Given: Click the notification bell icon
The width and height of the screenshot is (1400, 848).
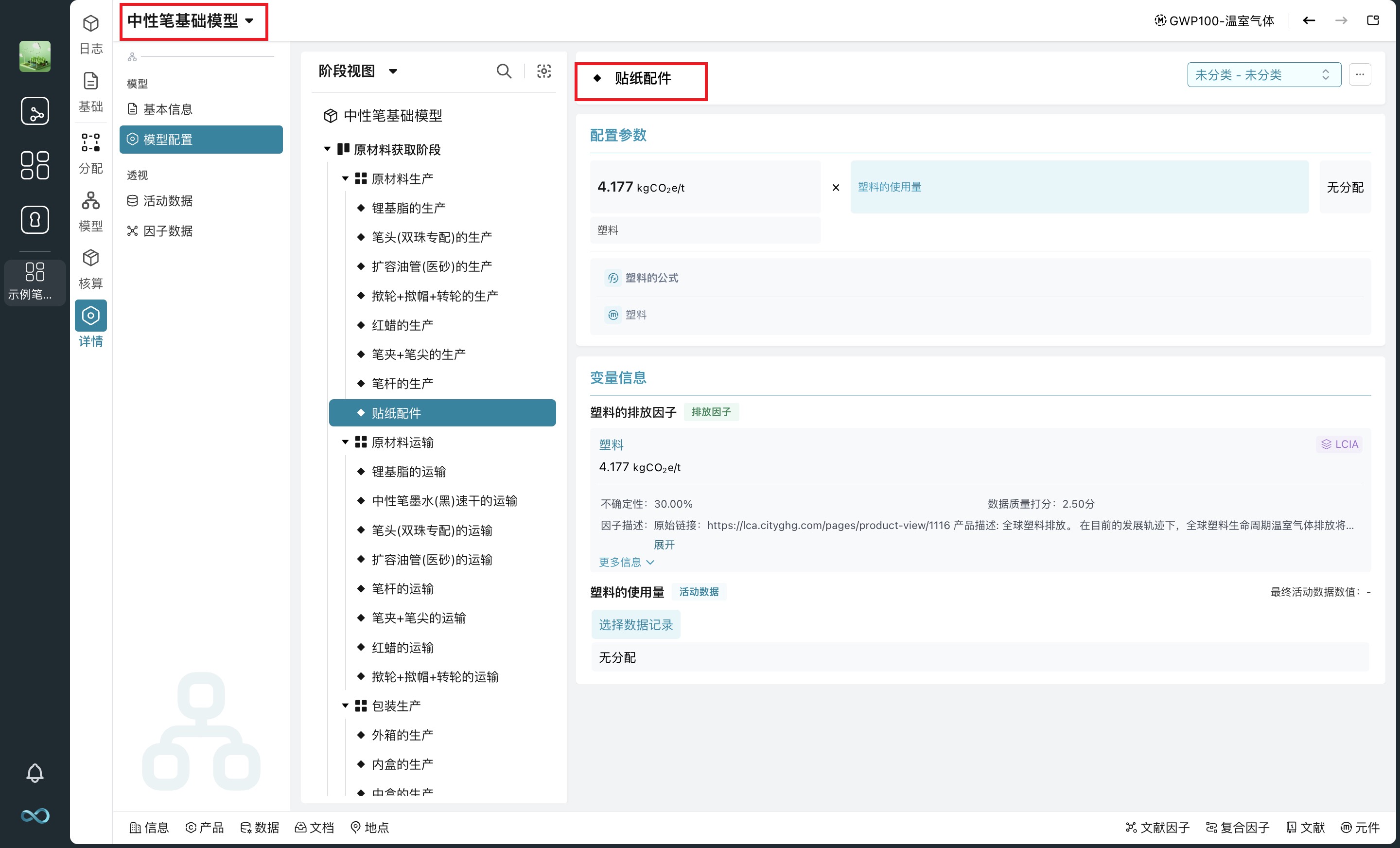Looking at the screenshot, I should pyautogui.click(x=35, y=773).
